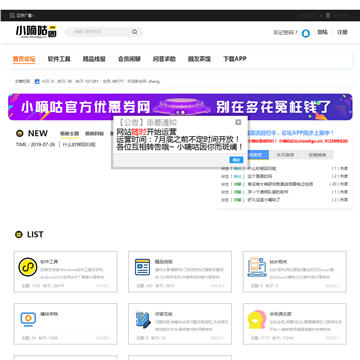
Task: Click 点击进入 on the 站长相关 card
Action: pyautogui.click(x=332, y=286)
